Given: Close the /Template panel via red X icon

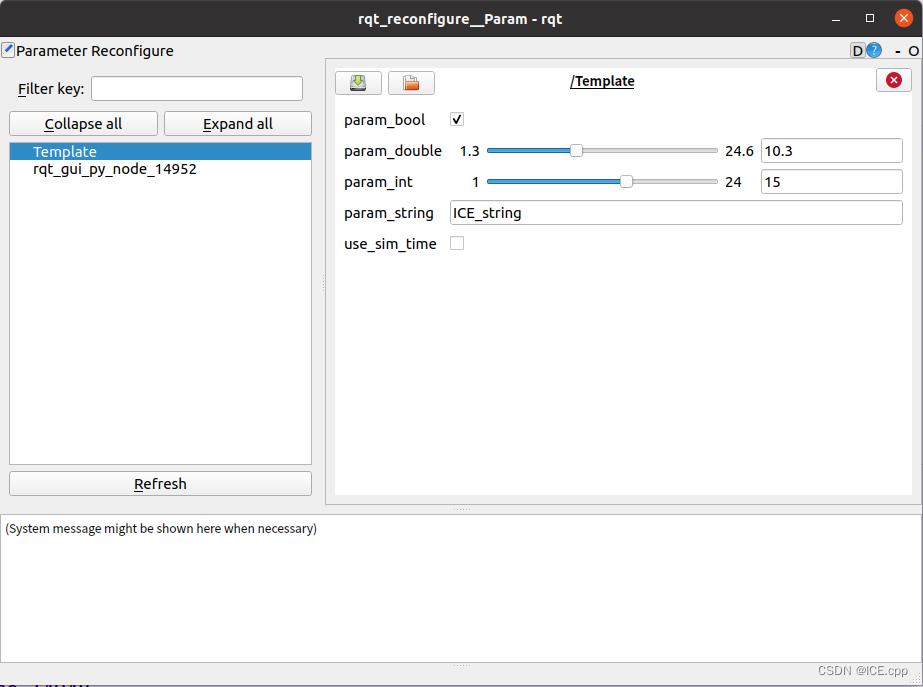Looking at the screenshot, I should click(x=893, y=80).
